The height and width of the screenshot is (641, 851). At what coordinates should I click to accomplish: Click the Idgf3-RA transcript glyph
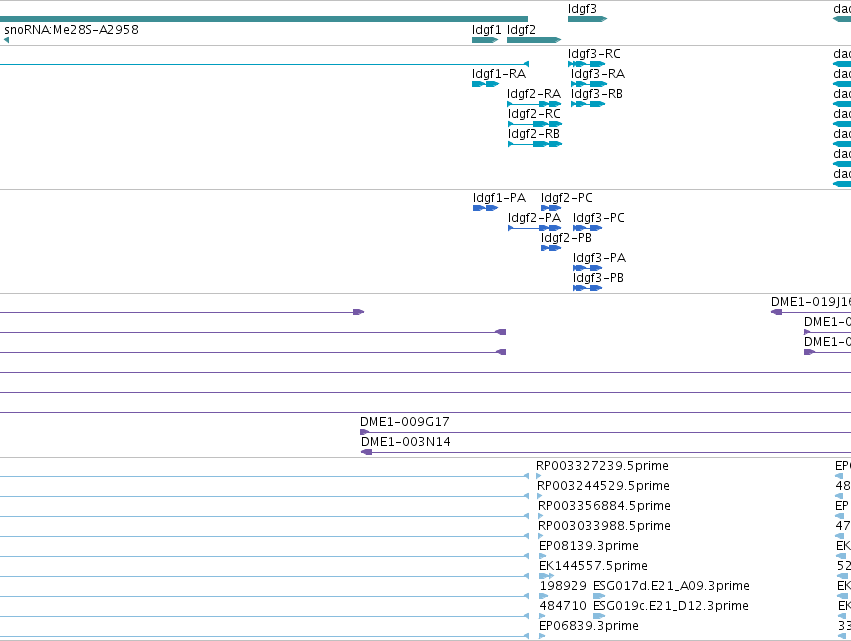589,84
